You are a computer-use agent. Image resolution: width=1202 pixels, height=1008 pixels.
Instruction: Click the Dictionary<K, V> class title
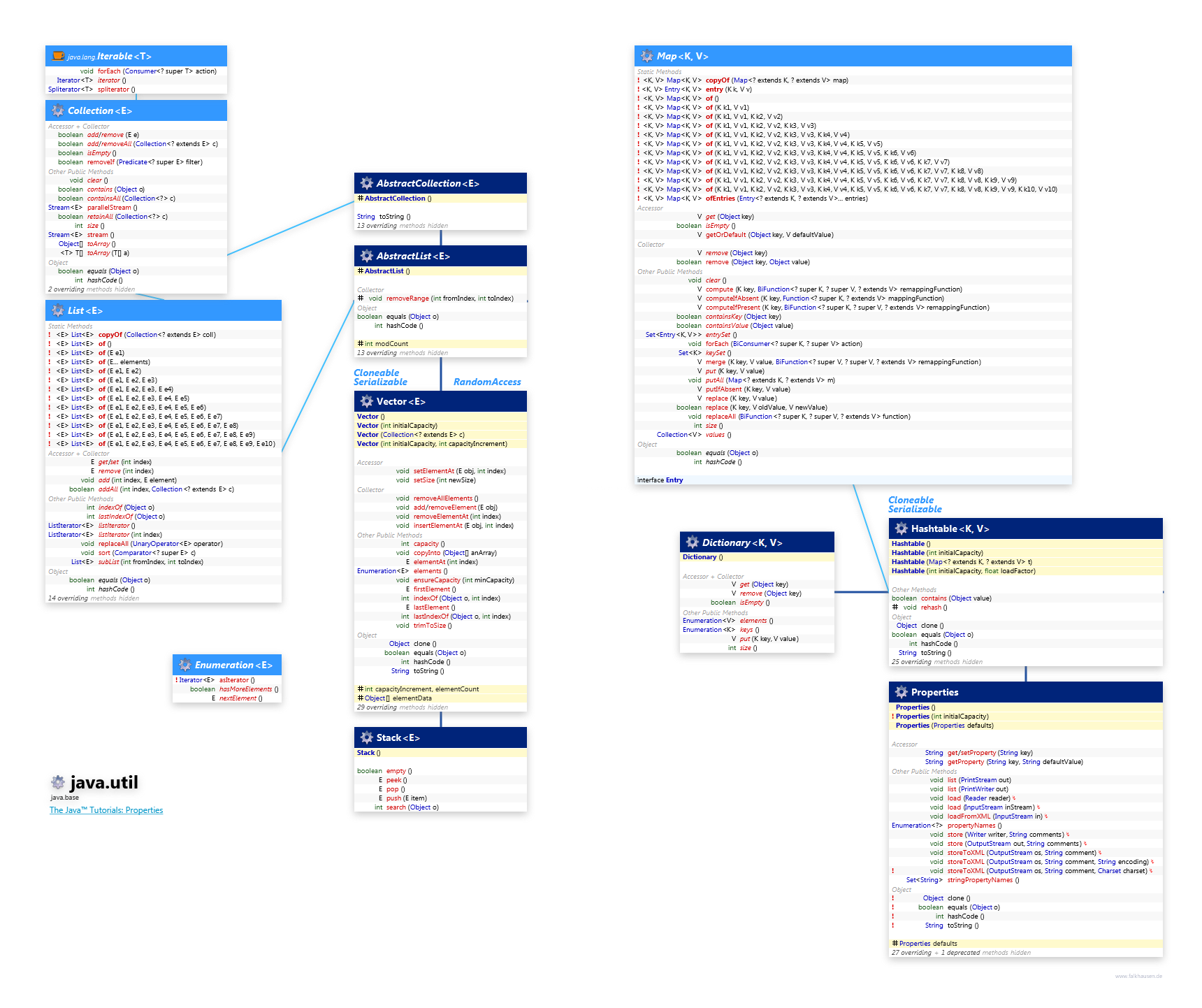(x=742, y=542)
